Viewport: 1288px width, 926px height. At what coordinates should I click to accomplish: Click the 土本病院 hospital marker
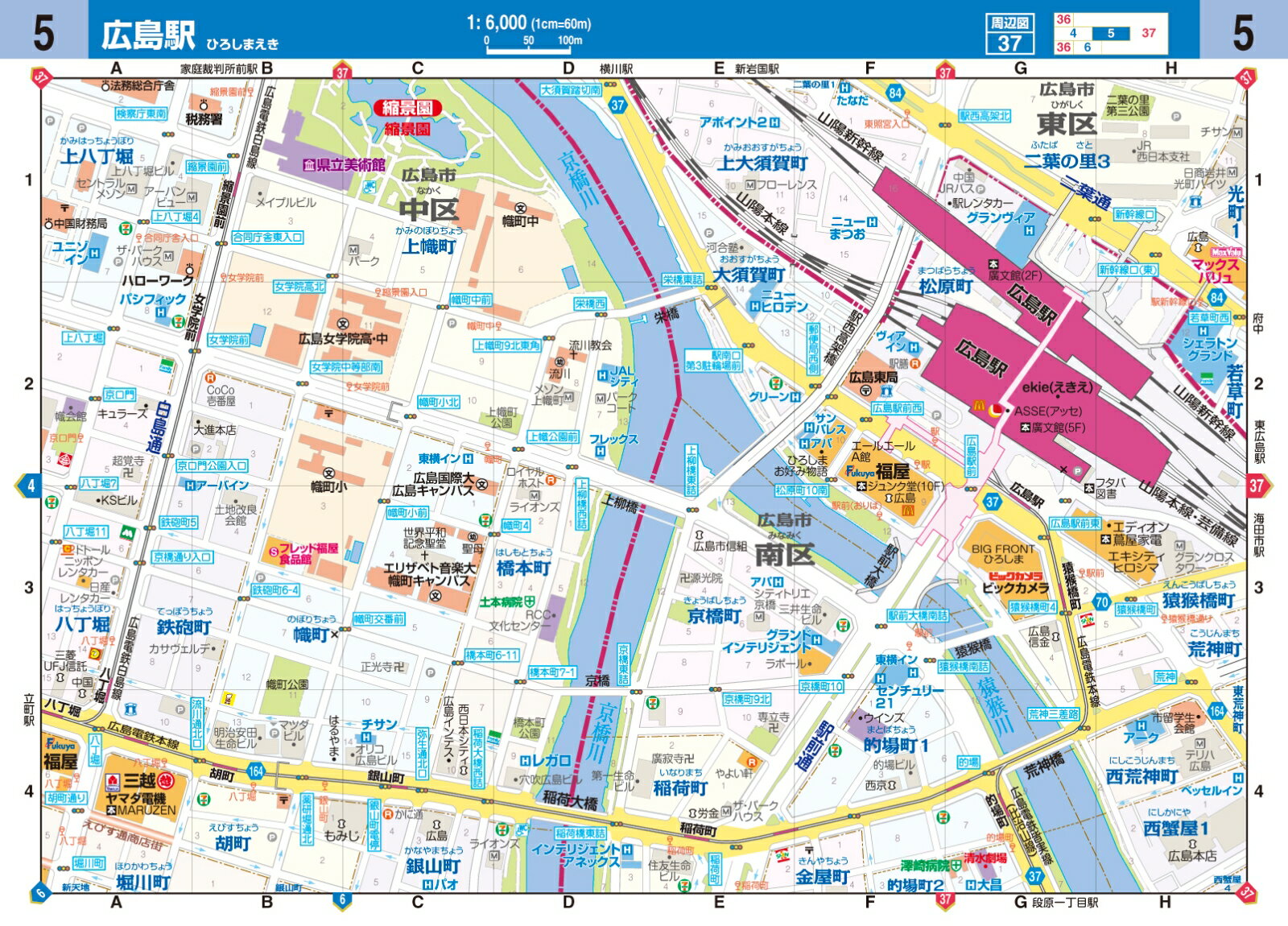(x=530, y=601)
